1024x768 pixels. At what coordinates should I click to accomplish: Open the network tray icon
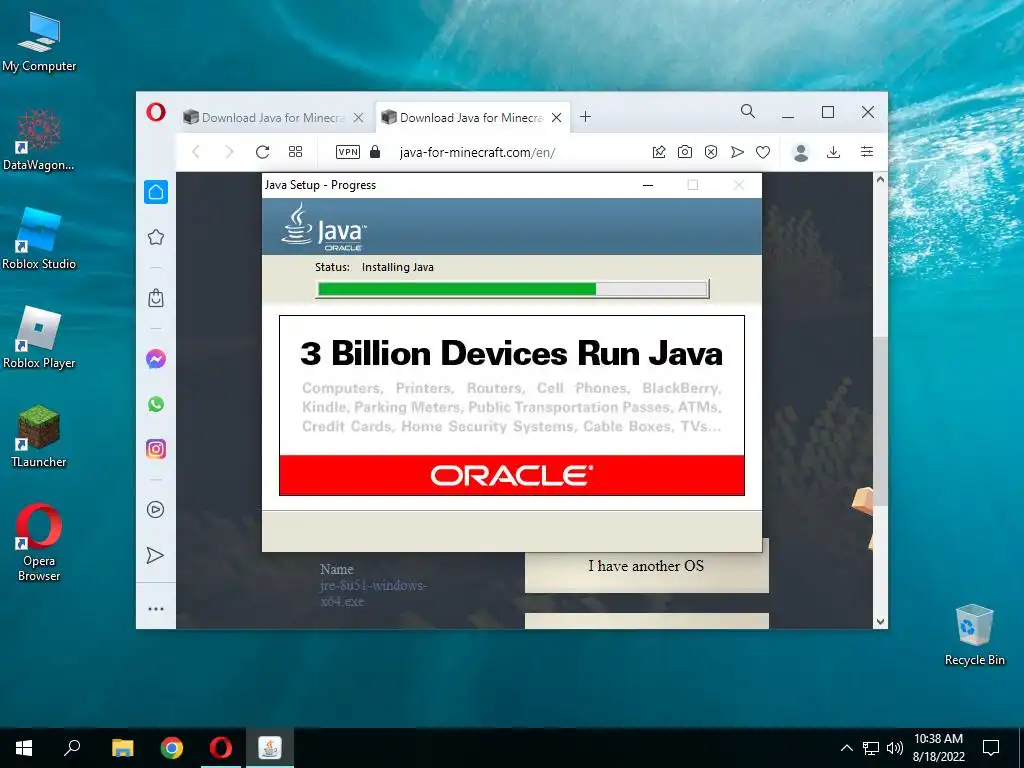871,748
